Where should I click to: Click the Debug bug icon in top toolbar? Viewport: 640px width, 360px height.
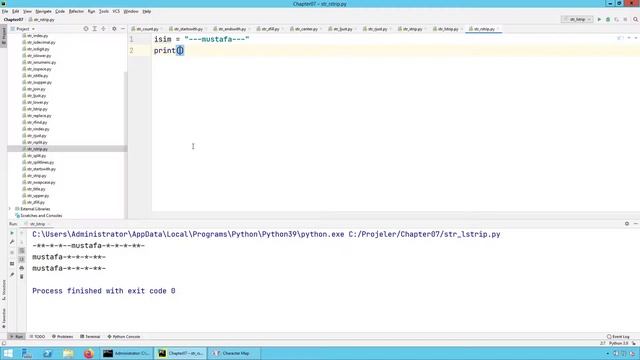(x=608, y=19)
